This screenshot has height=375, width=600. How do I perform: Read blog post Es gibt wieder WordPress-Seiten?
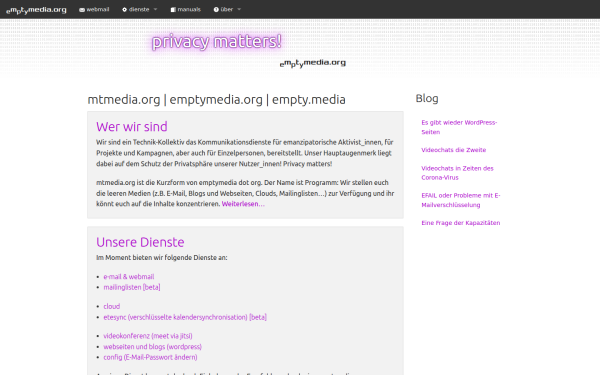[459, 127]
